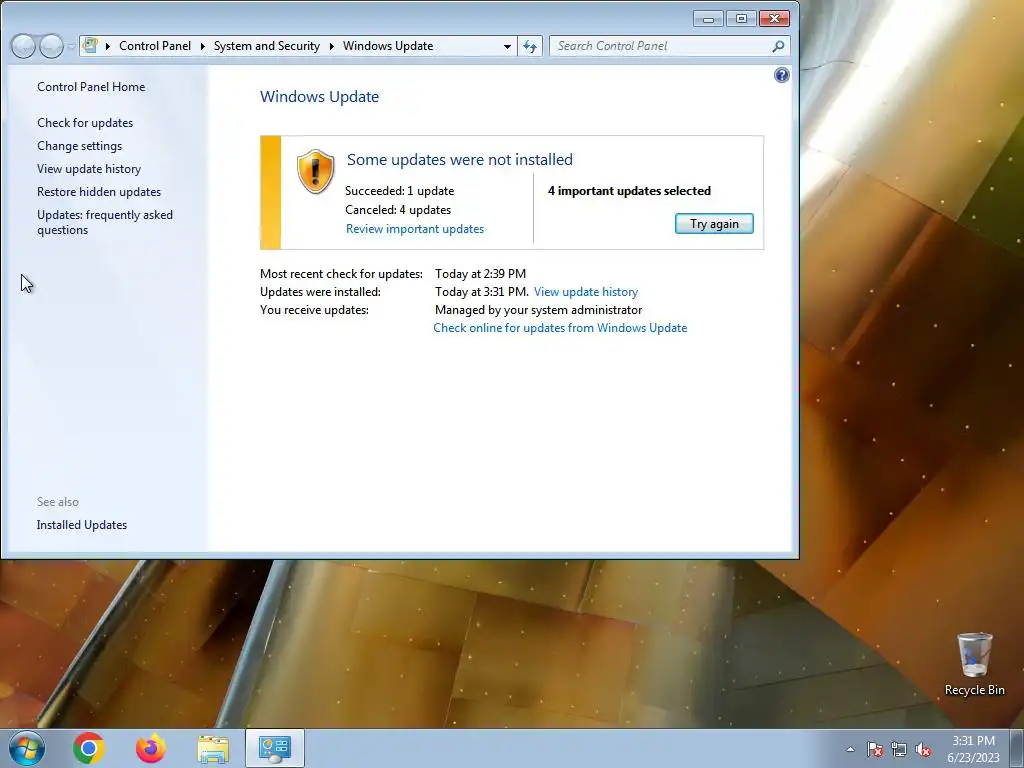This screenshot has width=1024, height=768.
Task: Minimize the Windows Update window
Action: tap(708, 18)
